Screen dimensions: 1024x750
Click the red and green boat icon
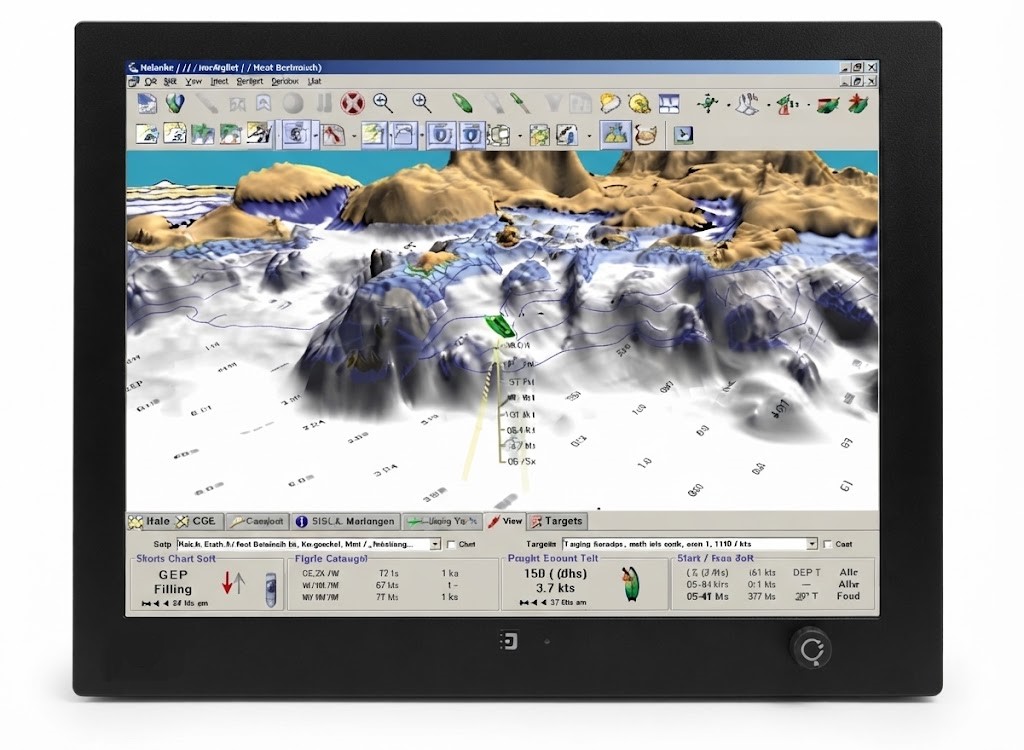(x=827, y=104)
